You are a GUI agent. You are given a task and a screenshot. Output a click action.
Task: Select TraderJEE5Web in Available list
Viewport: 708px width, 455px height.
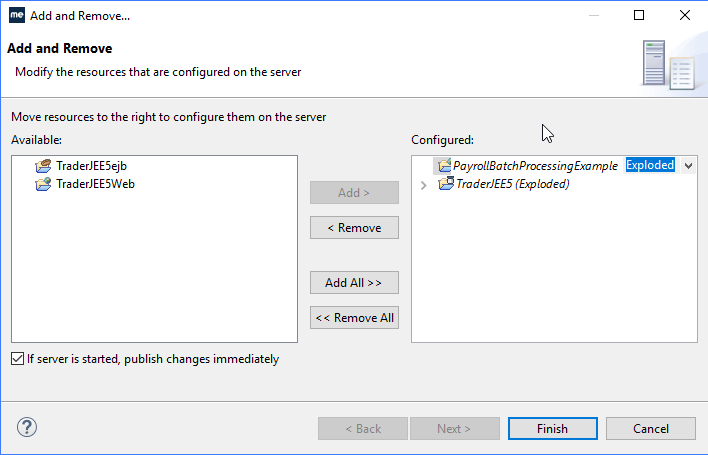[x=95, y=183]
